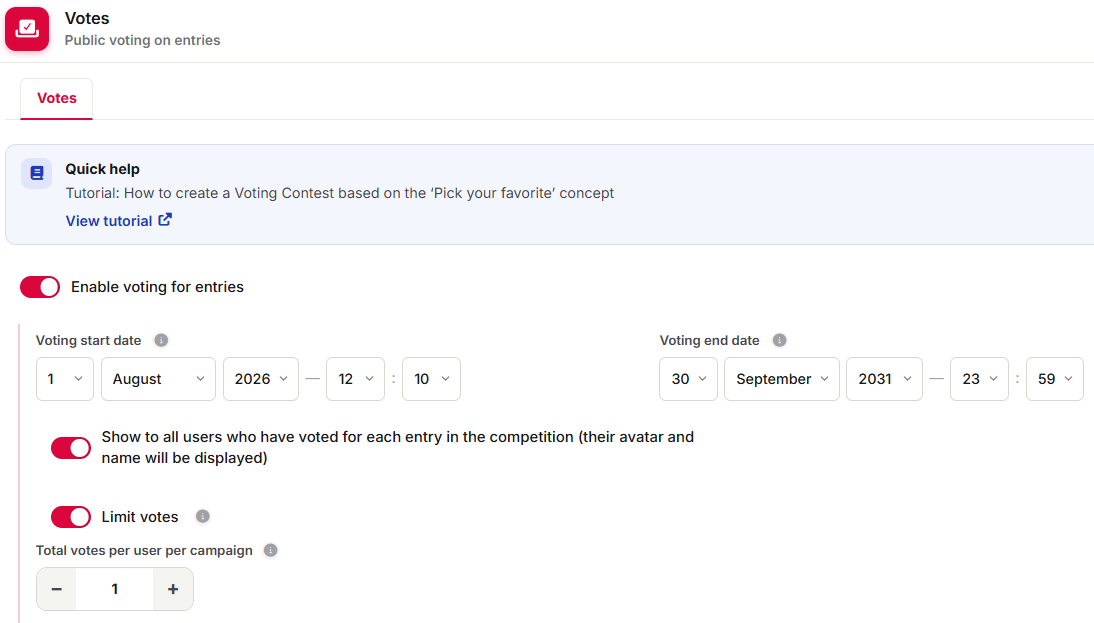1094x623 pixels.
Task: Click the Quick help book icon
Action: pyautogui.click(x=36, y=173)
